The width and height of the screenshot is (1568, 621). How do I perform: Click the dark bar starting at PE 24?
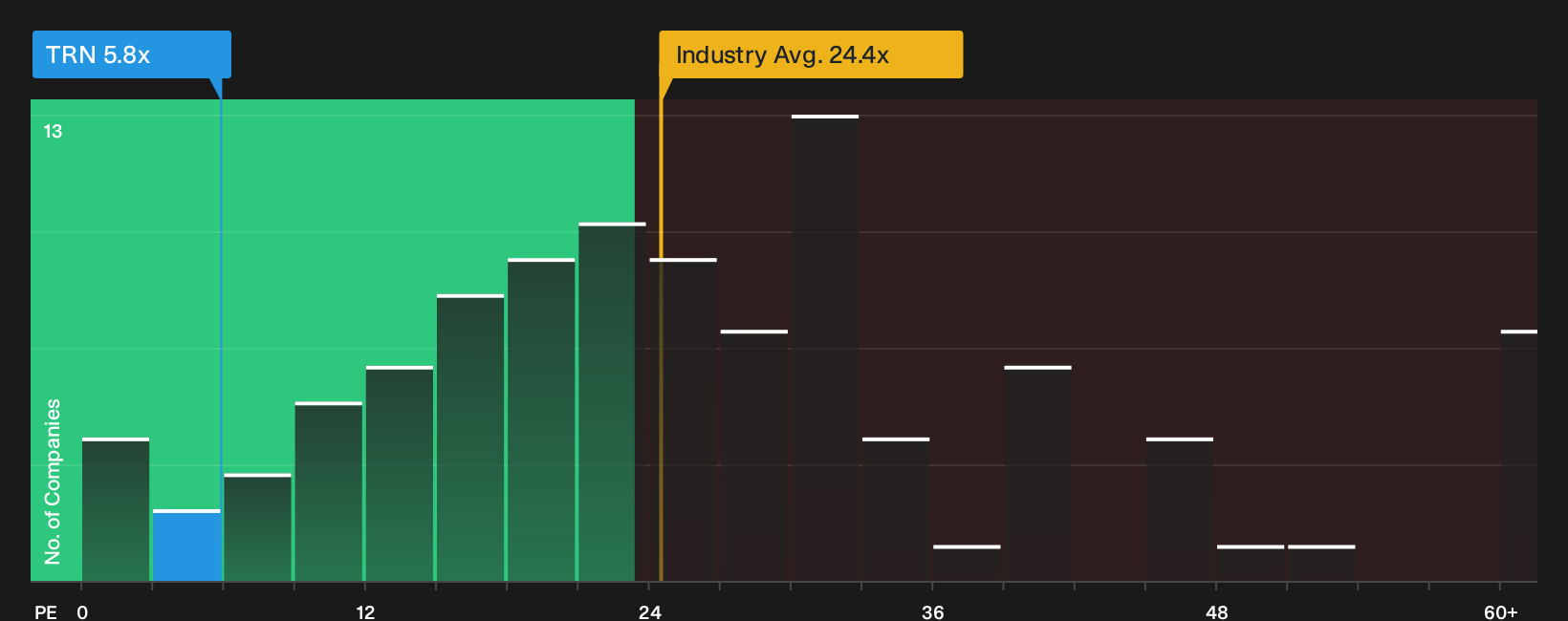point(683,419)
